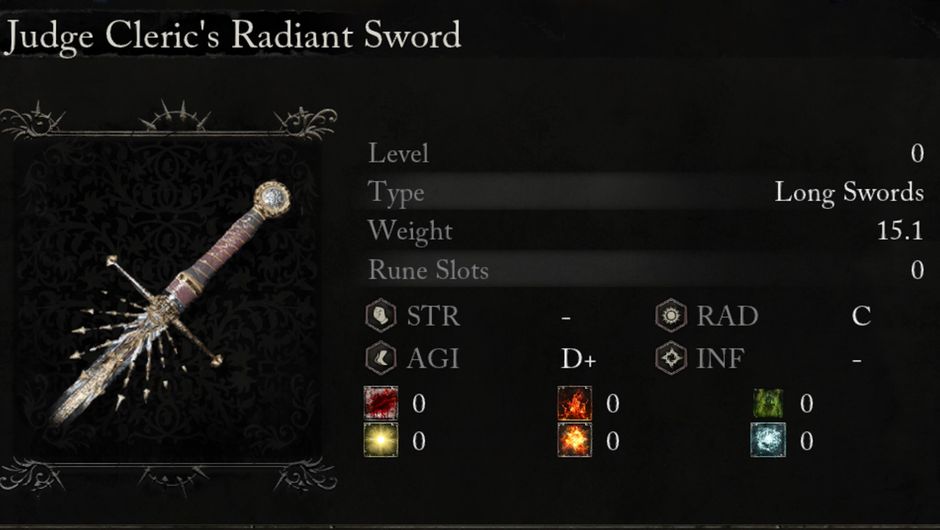Click the STR strength scaling icon
Image resolution: width=940 pixels, height=530 pixels.
coord(381,317)
